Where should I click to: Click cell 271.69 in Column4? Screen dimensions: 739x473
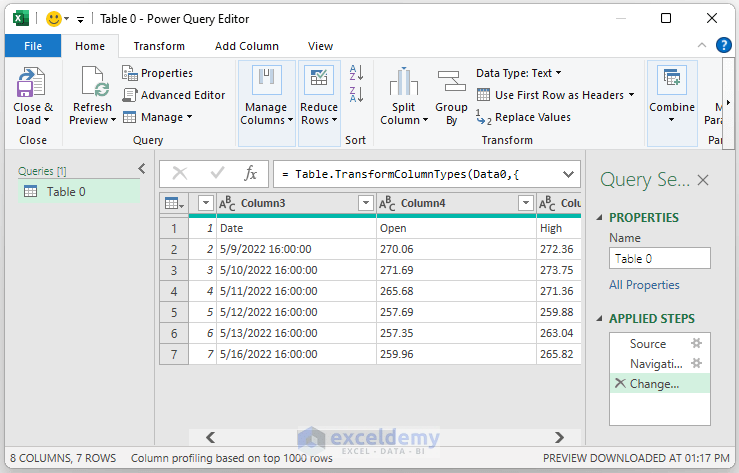(456, 270)
